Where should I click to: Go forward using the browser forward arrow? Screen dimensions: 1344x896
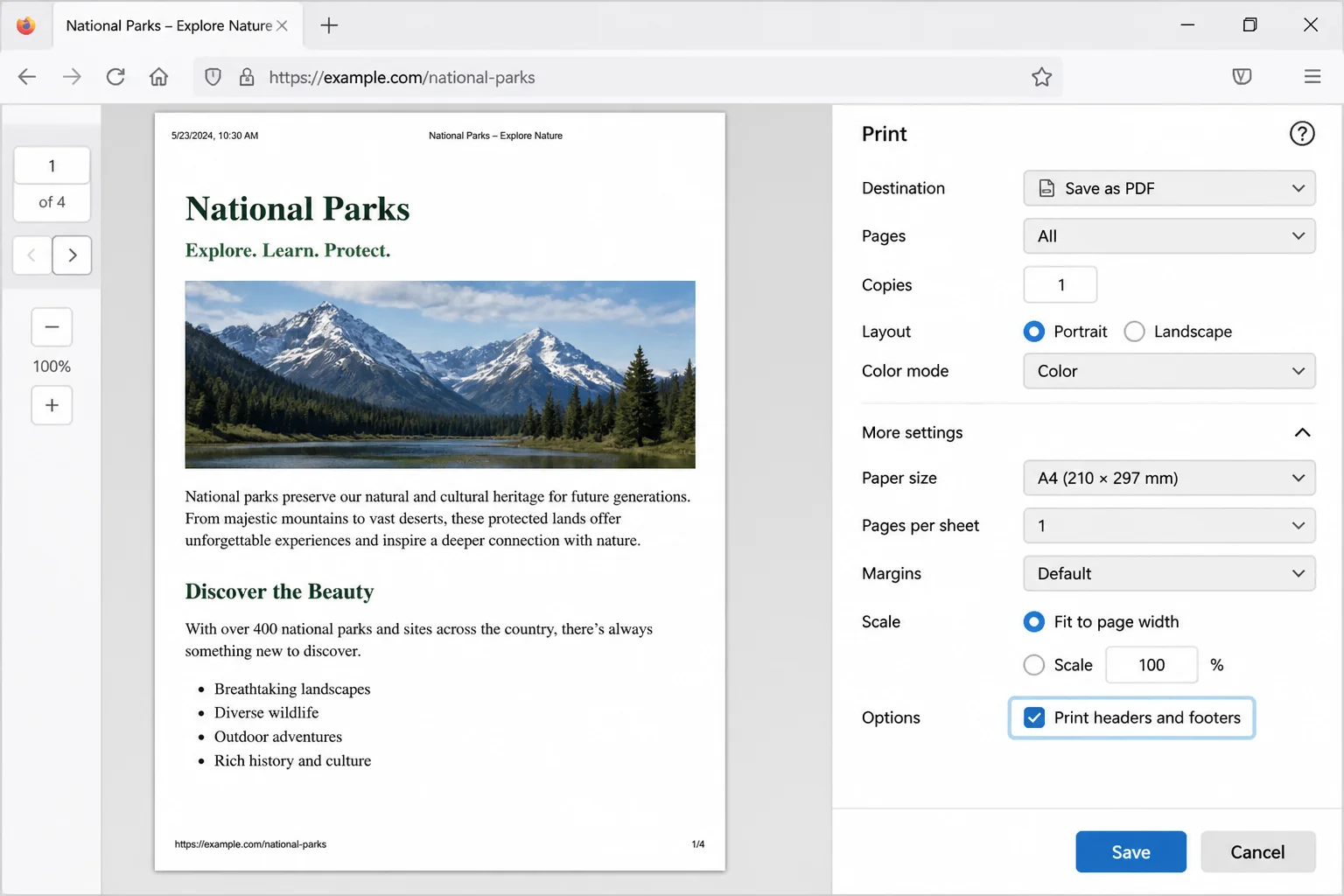point(72,77)
